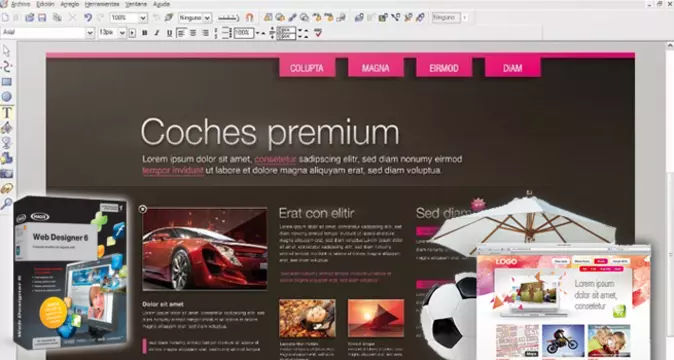This screenshot has height=360, width=674.
Task: Open the 100% zoom dropdown
Action: tap(129, 18)
